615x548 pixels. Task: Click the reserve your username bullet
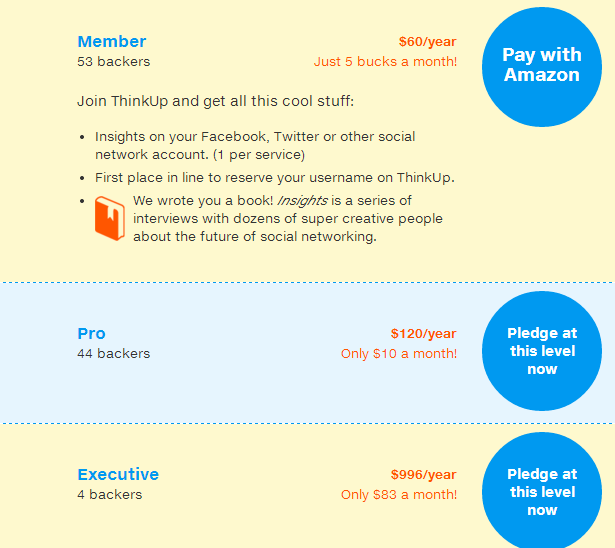click(x=275, y=178)
